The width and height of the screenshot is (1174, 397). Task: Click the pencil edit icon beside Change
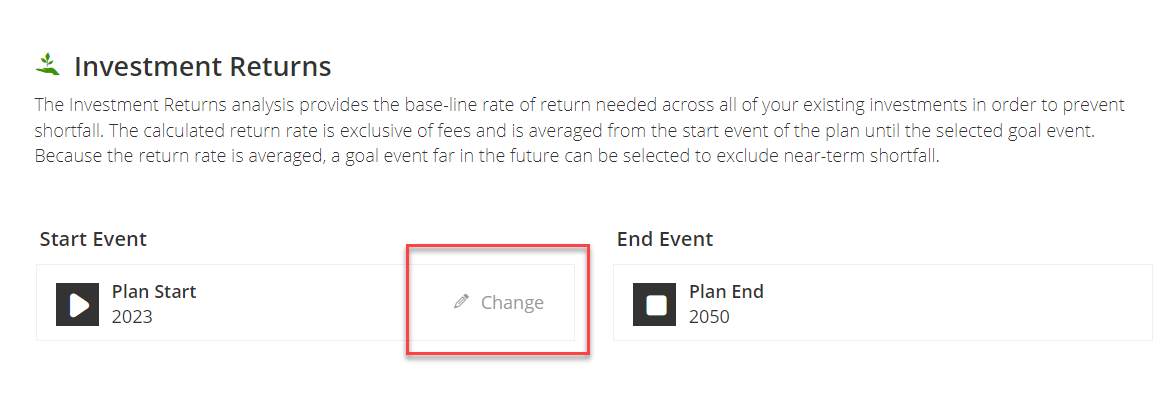(461, 302)
